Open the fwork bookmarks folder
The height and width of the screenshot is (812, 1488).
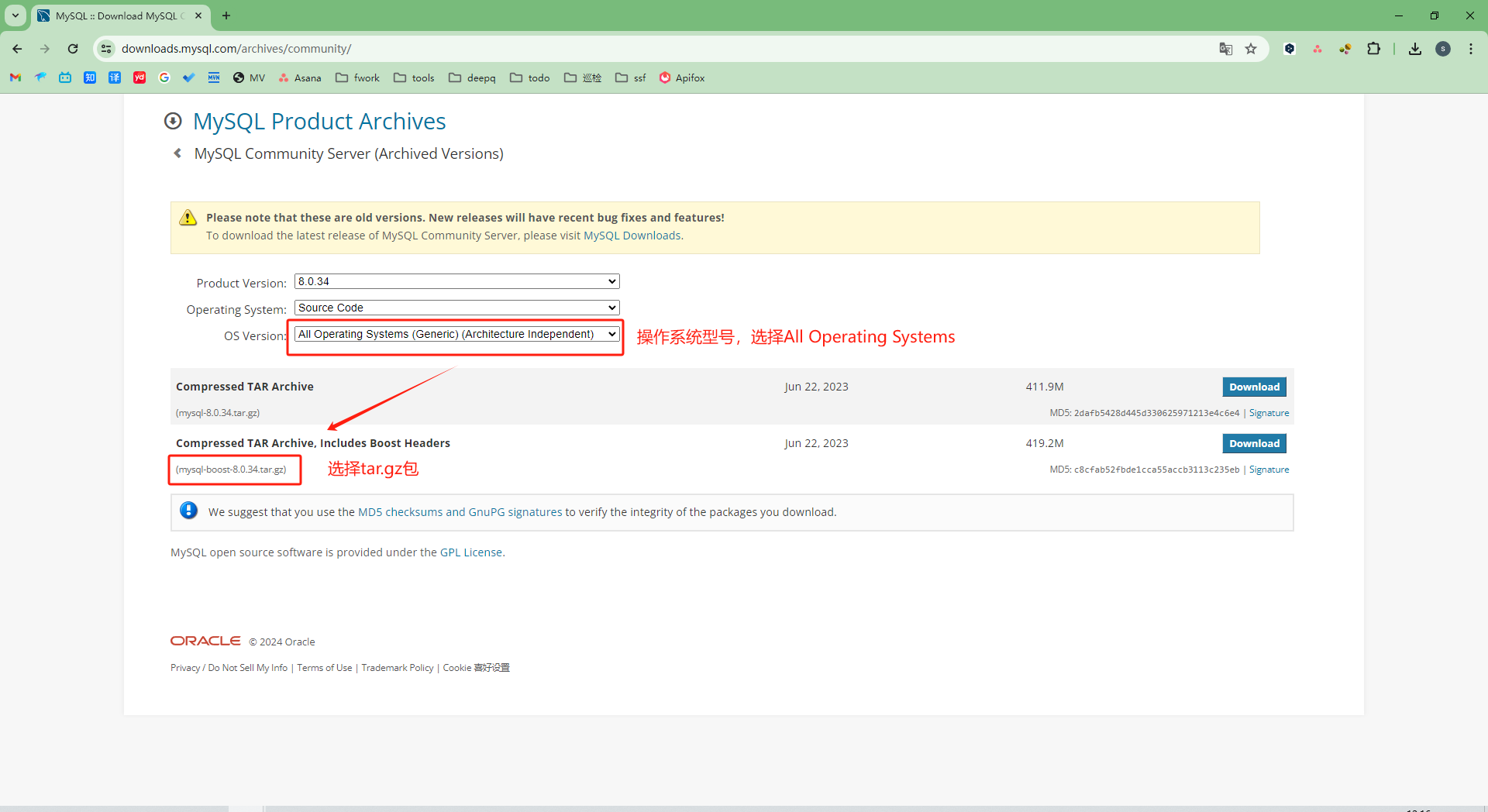click(x=357, y=77)
